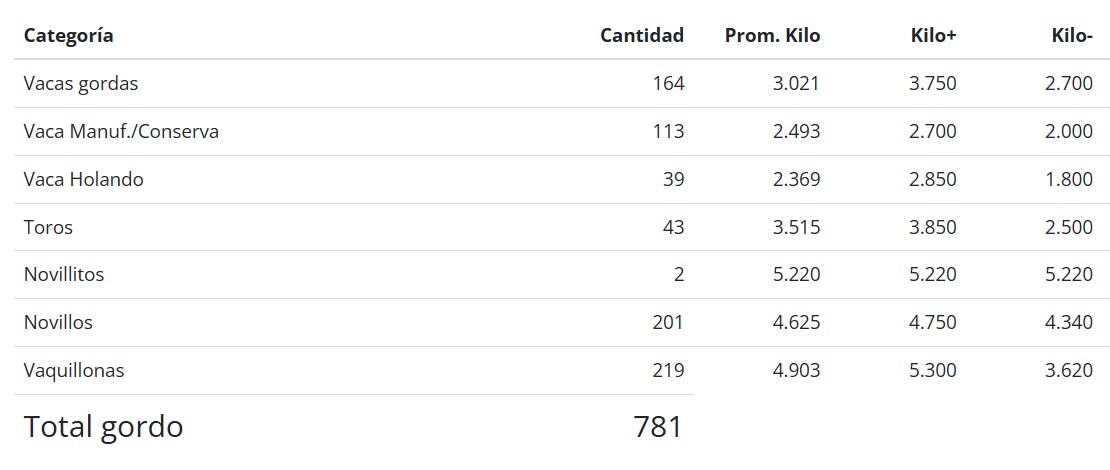Click the Vacas gordas row label
This screenshot has height=470, width=1110.
[81, 84]
